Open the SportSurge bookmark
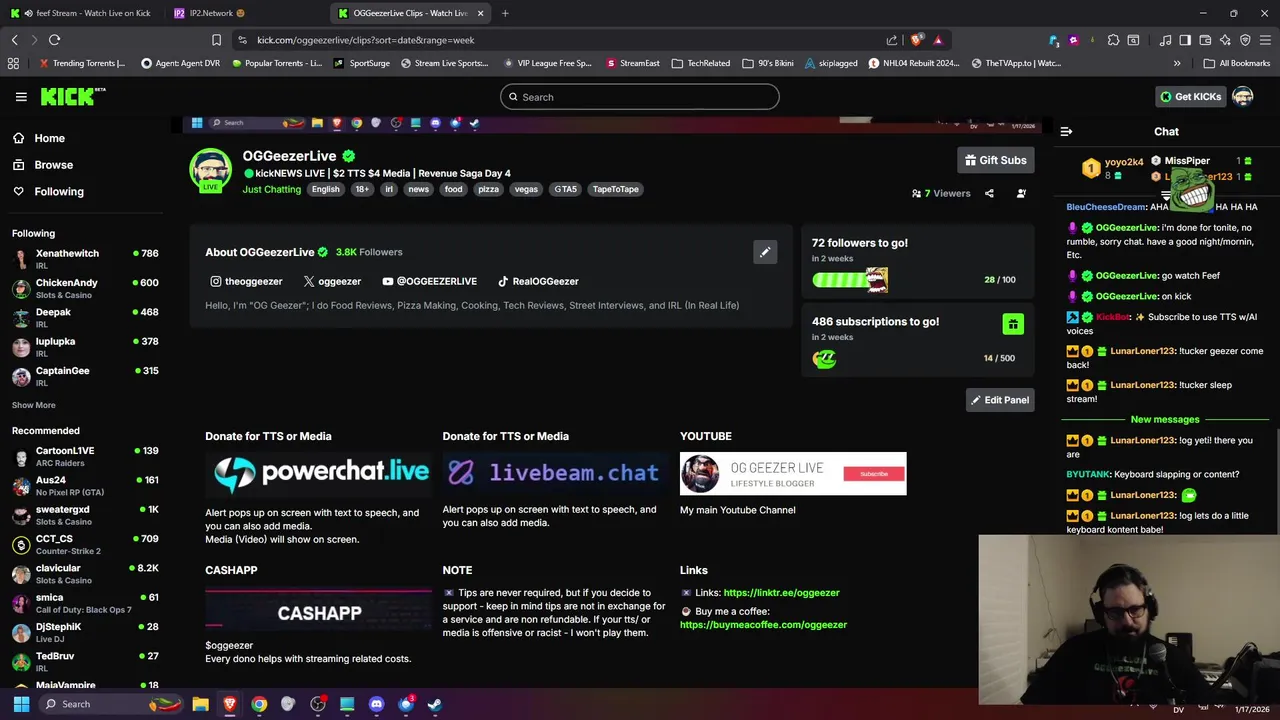The image size is (1280, 720). 361,63
